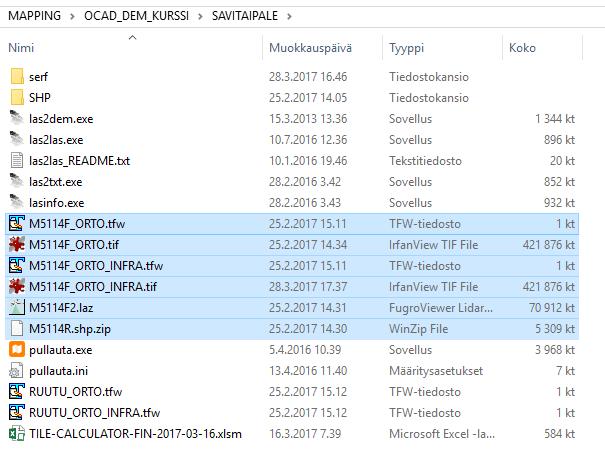Select the file name pullauta.ini
This screenshot has width=605, height=456.
tap(58, 371)
